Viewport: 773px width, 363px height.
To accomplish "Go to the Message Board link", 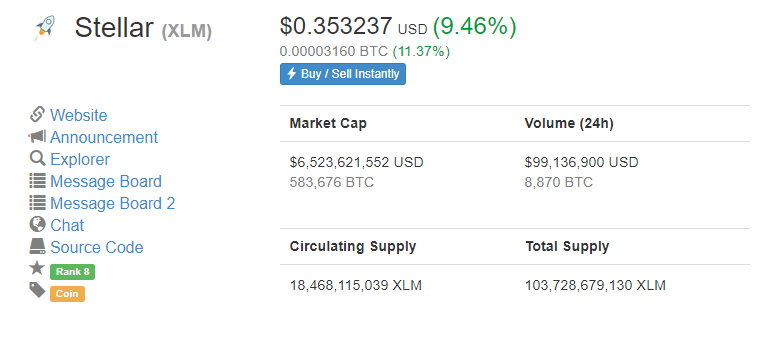I will (x=106, y=181).
